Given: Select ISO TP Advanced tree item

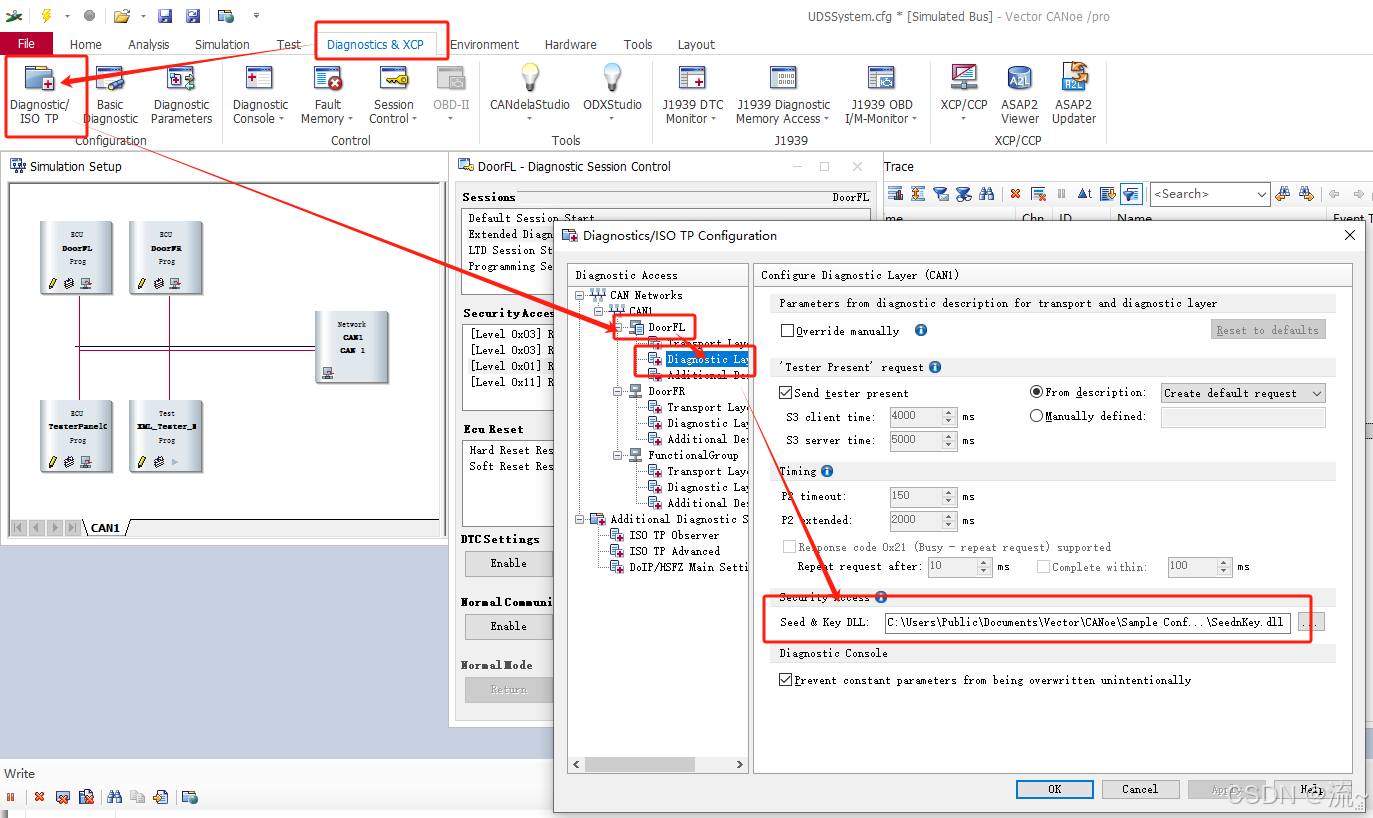Looking at the screenshot, I should (674, 551).
